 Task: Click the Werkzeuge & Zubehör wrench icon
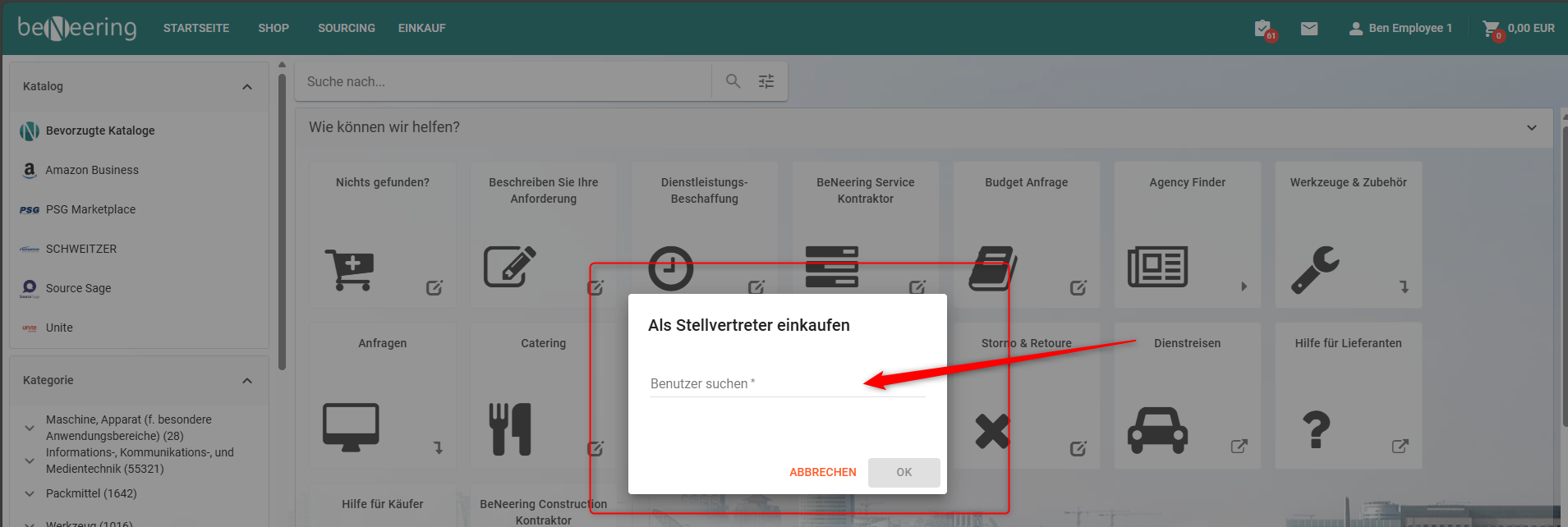tap(1315, 269)
